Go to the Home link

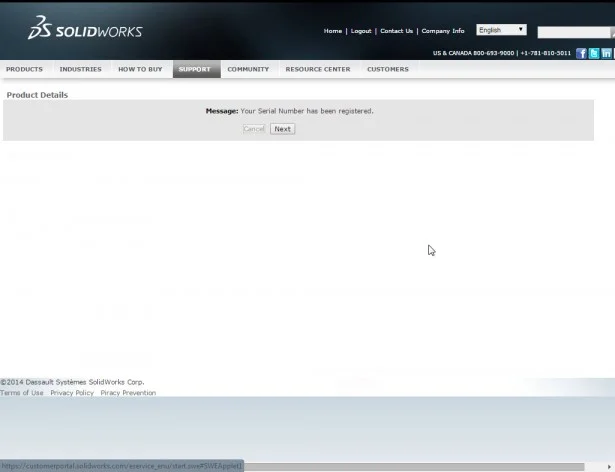(333, 31)
